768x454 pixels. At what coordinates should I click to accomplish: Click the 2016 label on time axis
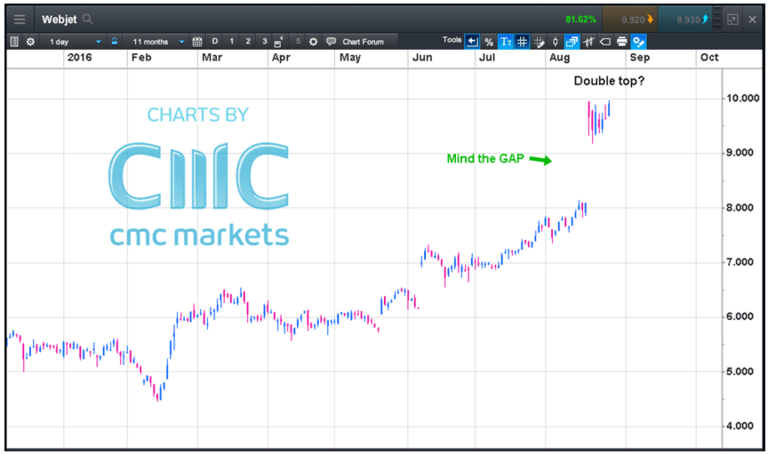coord(79,57)
